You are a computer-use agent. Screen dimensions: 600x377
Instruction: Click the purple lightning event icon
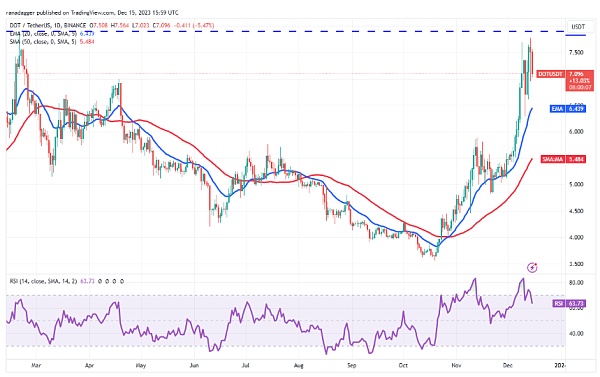pyautogui.click(x=532, y=268)
